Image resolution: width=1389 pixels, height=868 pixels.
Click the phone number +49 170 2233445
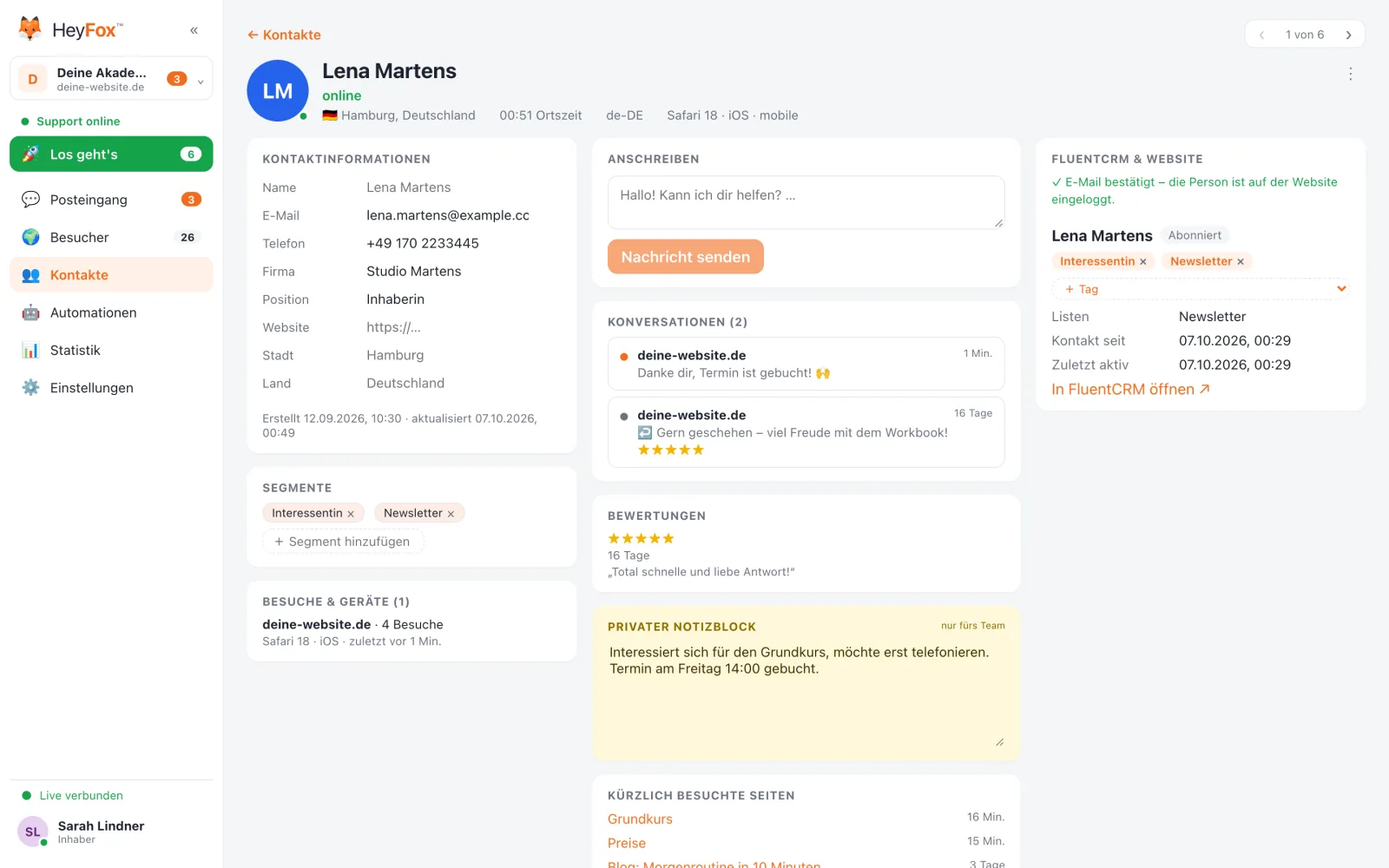point(423,244)
